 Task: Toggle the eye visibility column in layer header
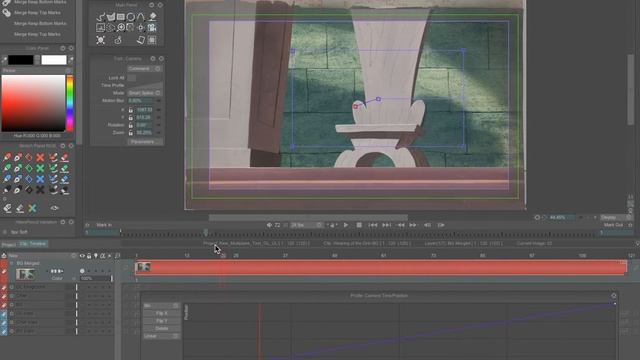[82, 256]
